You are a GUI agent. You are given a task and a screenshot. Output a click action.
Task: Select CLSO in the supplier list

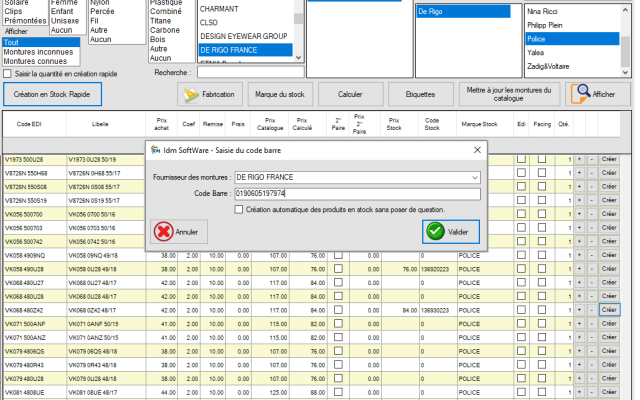(245, 22)
